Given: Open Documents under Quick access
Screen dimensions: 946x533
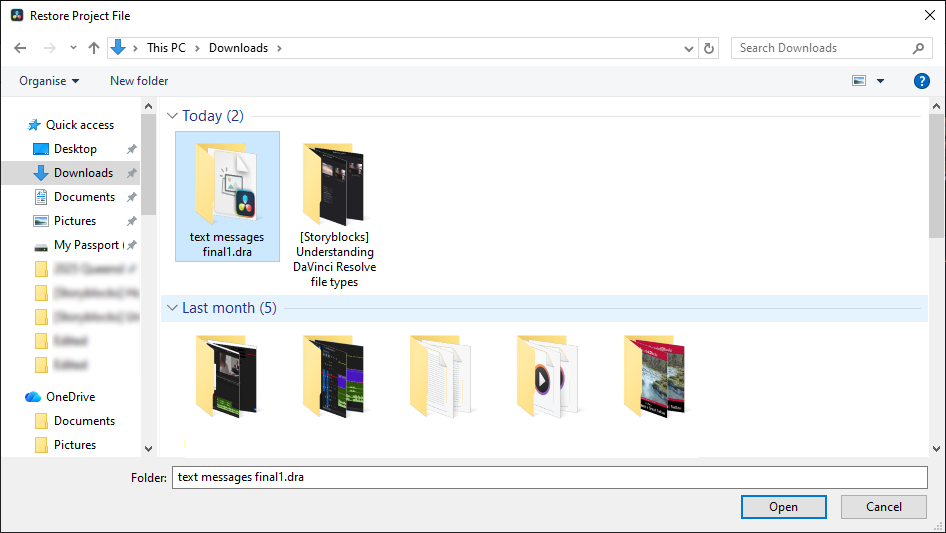Looking at the screenshot, I should coord(84,197).
